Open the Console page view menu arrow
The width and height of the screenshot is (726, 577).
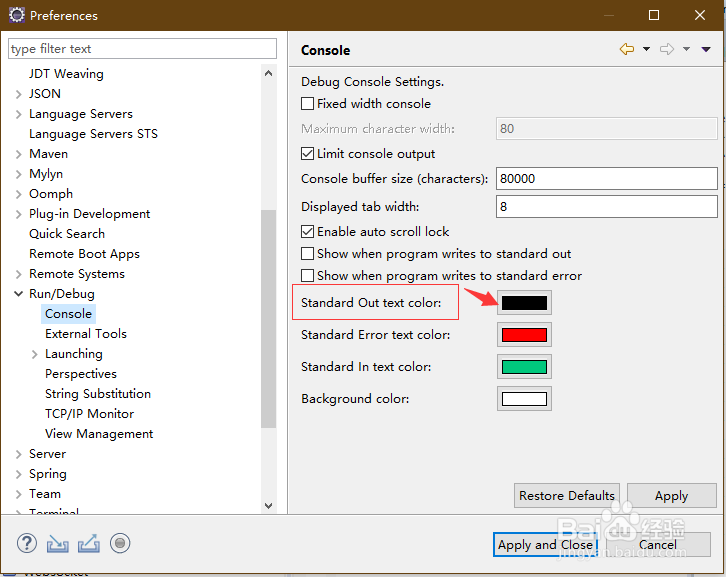[x=706, y=49]
